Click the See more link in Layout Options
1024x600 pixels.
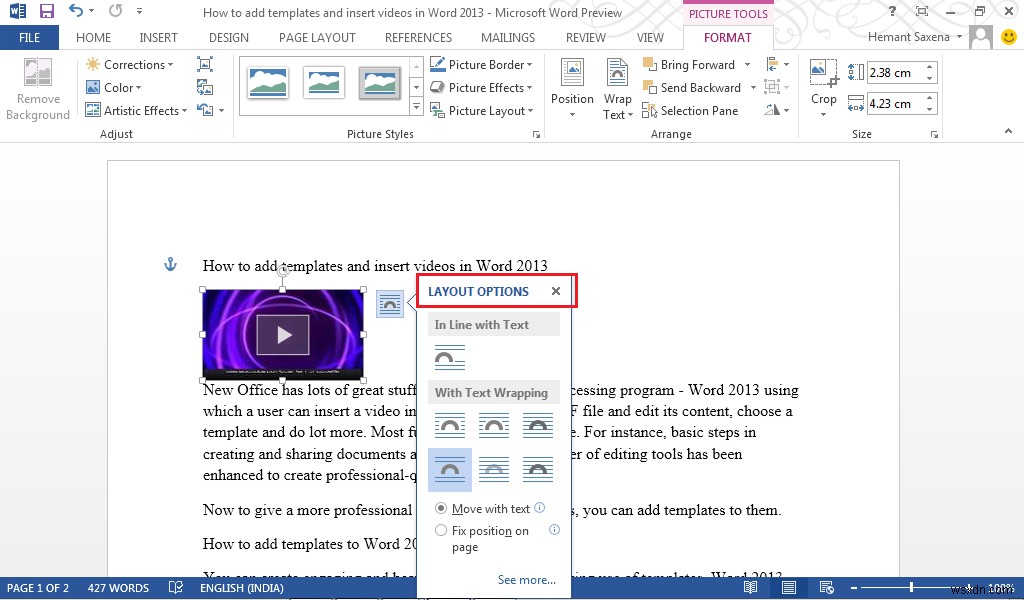526,580
